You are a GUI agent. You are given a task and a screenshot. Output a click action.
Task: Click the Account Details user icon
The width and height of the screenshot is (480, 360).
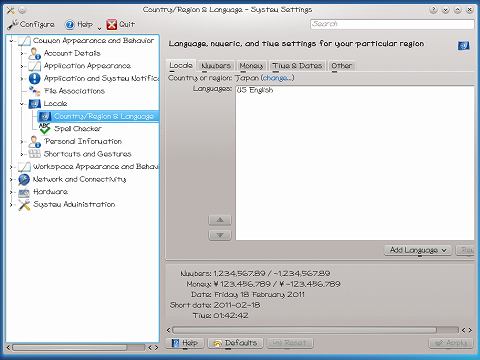pos(34,53)
